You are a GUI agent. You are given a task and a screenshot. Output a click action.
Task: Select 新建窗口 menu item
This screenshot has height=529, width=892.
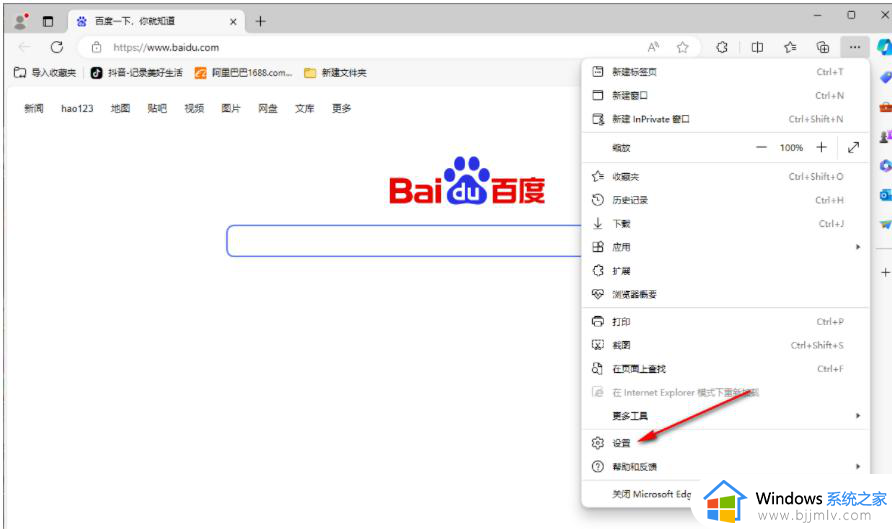pos(725,95)
